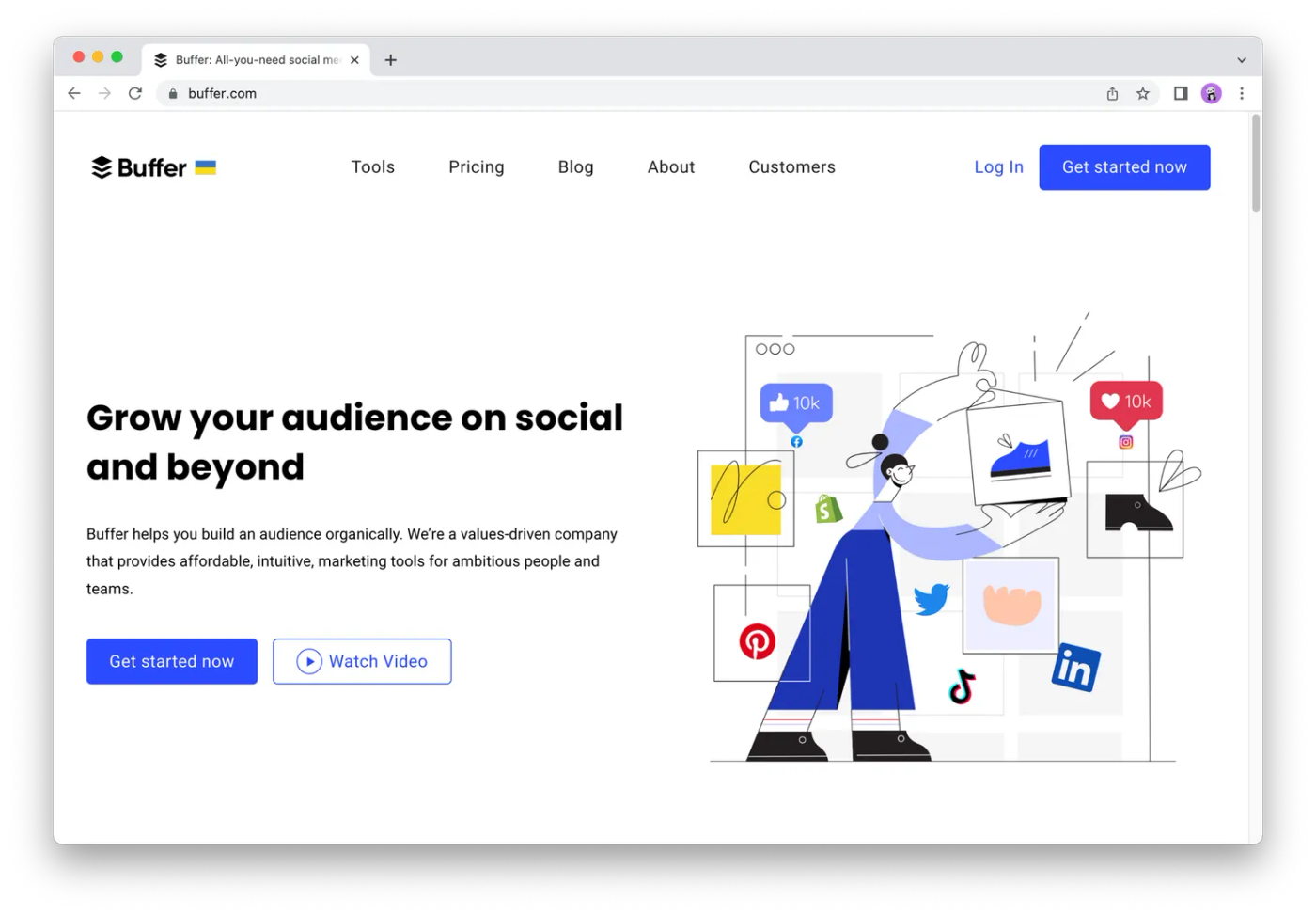
Task: Select the Pinterest icon in the illustration
Action: (x=758, y=641)
